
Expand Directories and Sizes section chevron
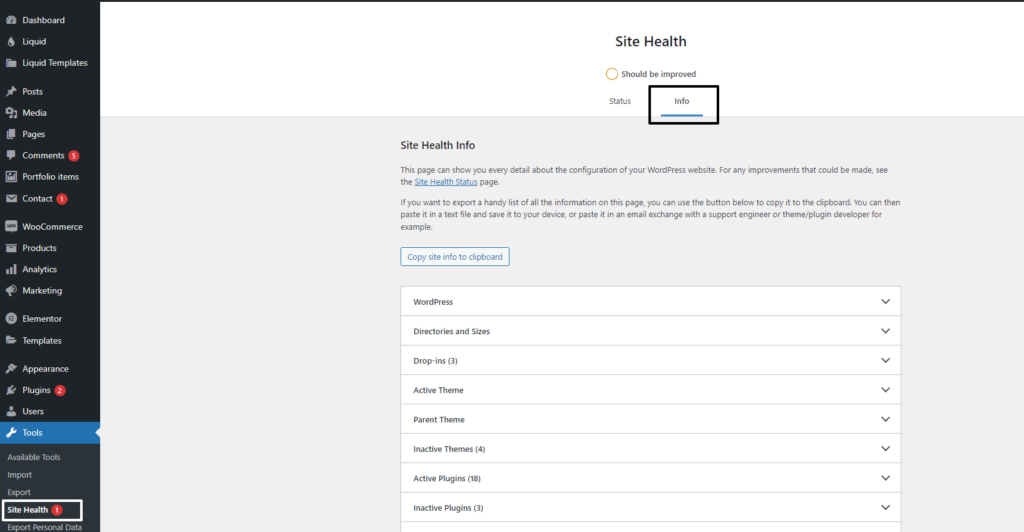[x=885, y=331]
